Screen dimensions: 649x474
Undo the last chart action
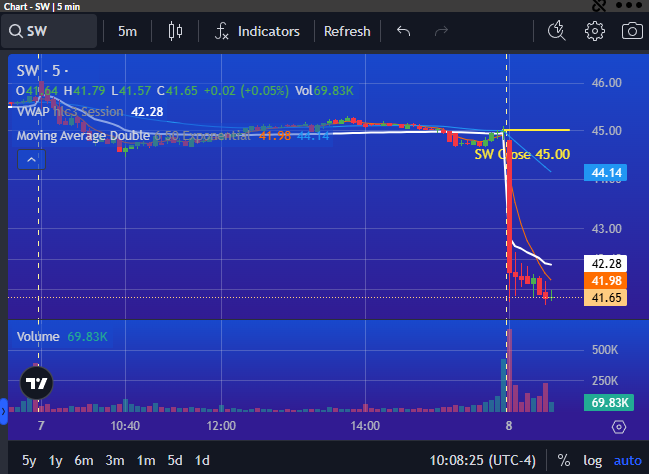404,31
